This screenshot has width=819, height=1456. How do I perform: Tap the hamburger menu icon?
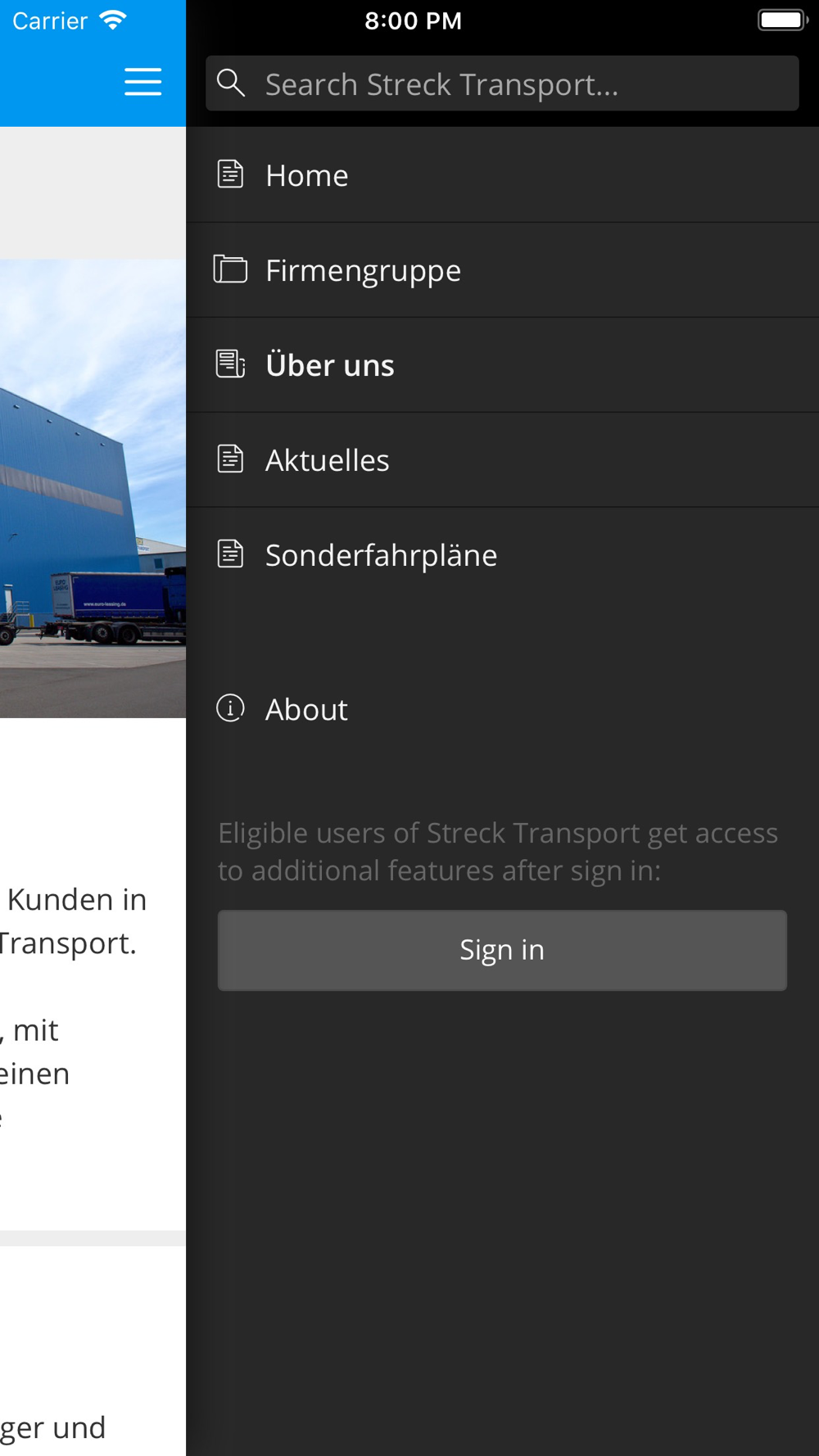coord(143,82)
